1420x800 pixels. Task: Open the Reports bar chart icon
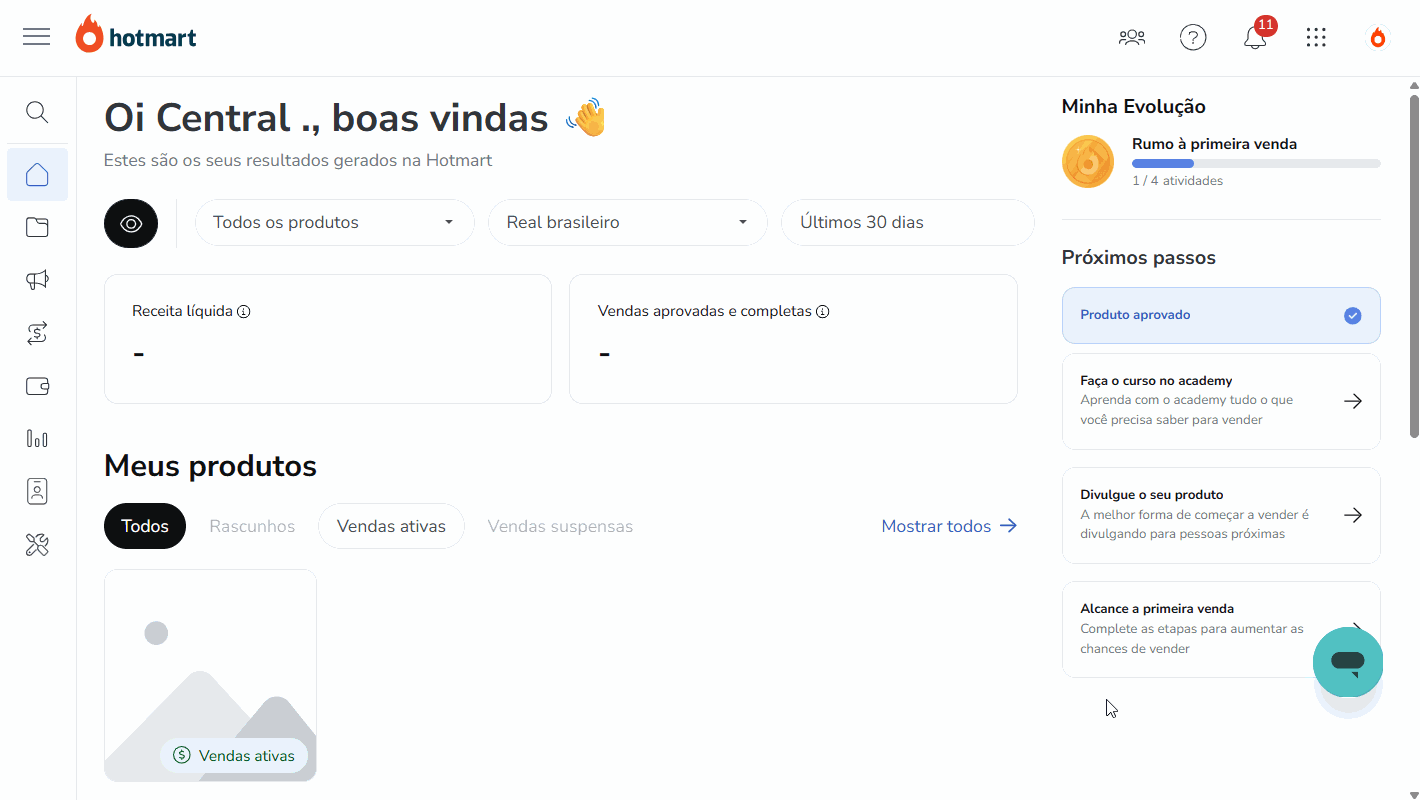[37, 438]
